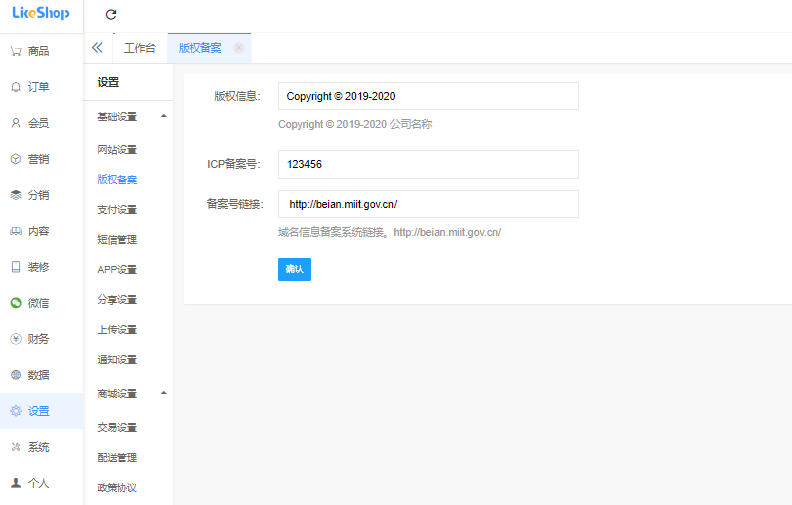Click 商城设置 group heading
The height and width of the screenshot is (505, 792).
pyautogui.click(x=117, y=393)
